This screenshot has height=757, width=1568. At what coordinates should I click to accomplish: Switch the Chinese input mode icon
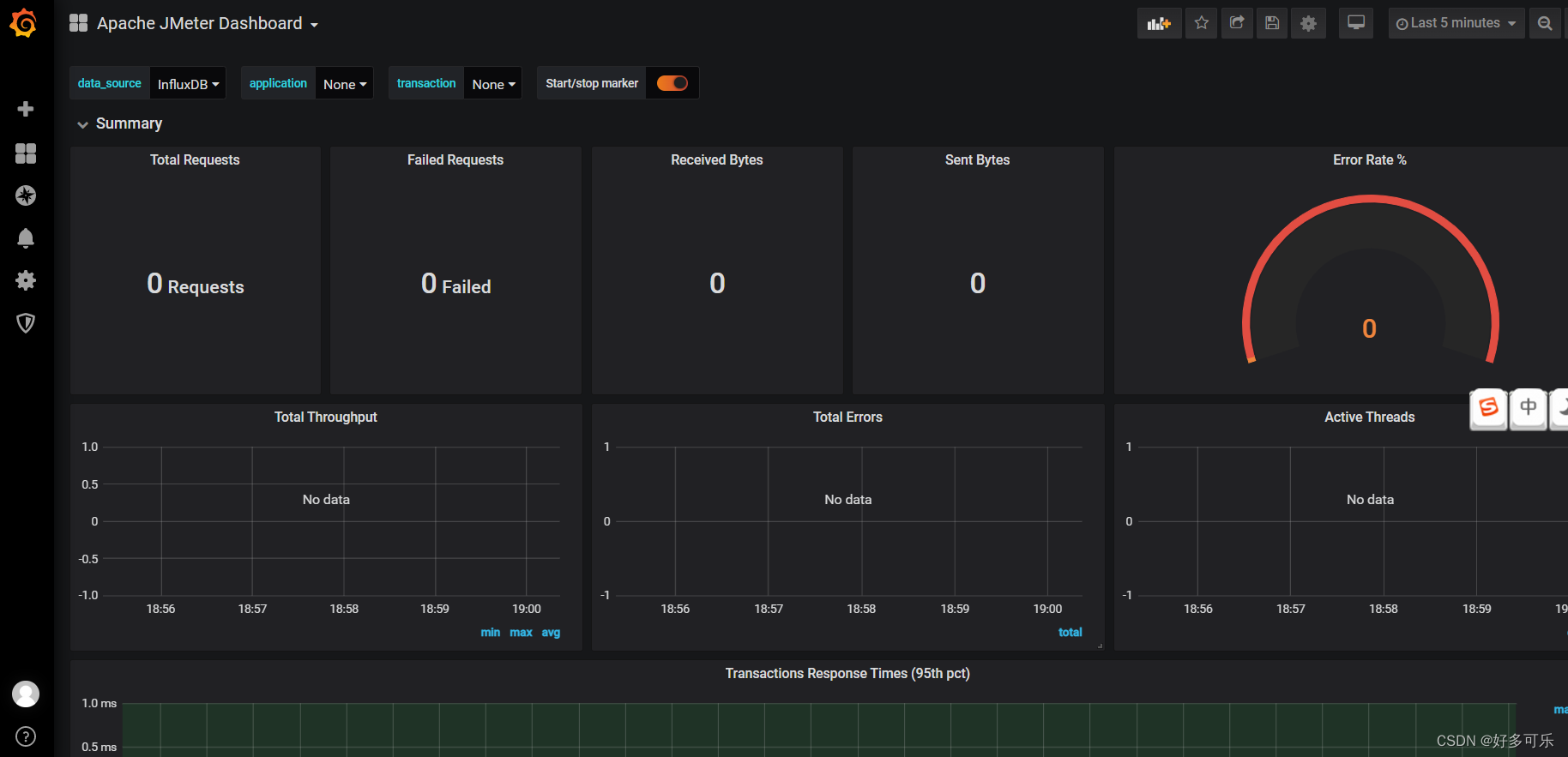1529,408
